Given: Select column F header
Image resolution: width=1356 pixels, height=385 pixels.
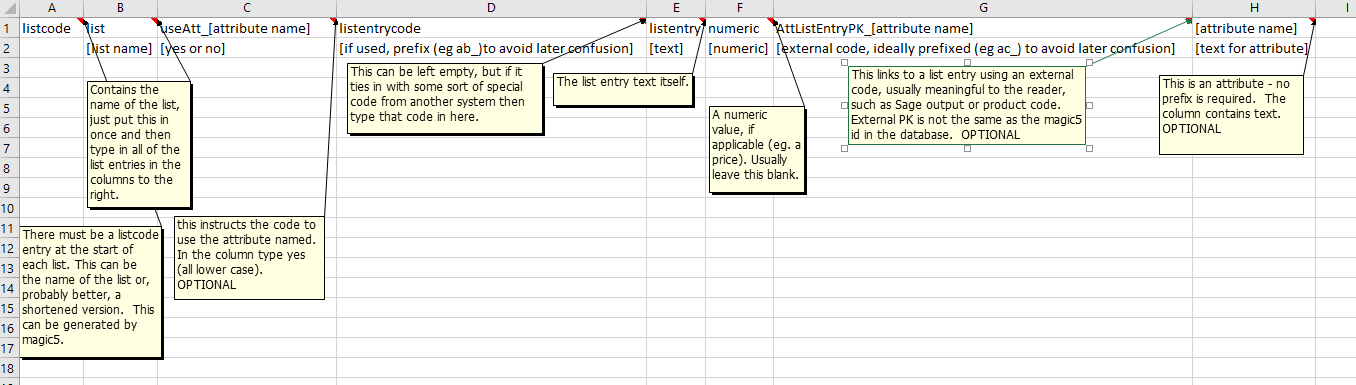Looking at the screenshot, I should pyautogui.click(x=739, y=8).
